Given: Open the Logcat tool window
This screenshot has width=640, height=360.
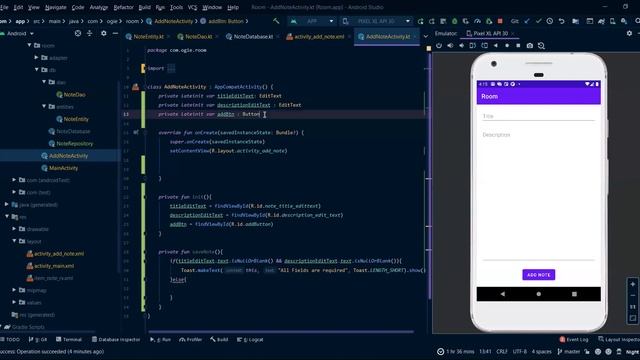Looking at the screenshot, I should point(250,340).
